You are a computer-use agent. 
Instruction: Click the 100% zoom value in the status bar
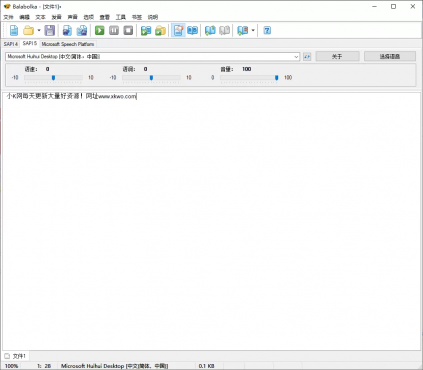12,366
